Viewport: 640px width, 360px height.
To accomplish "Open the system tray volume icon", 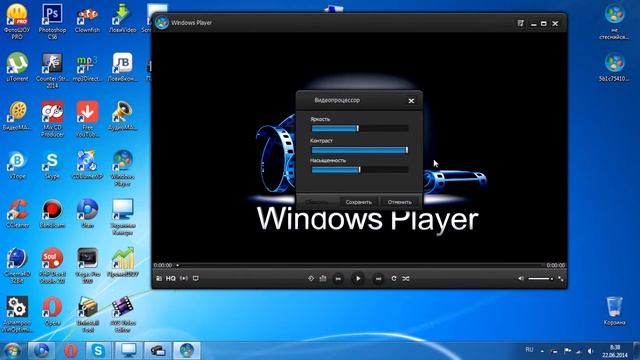I will click(590, 351).
